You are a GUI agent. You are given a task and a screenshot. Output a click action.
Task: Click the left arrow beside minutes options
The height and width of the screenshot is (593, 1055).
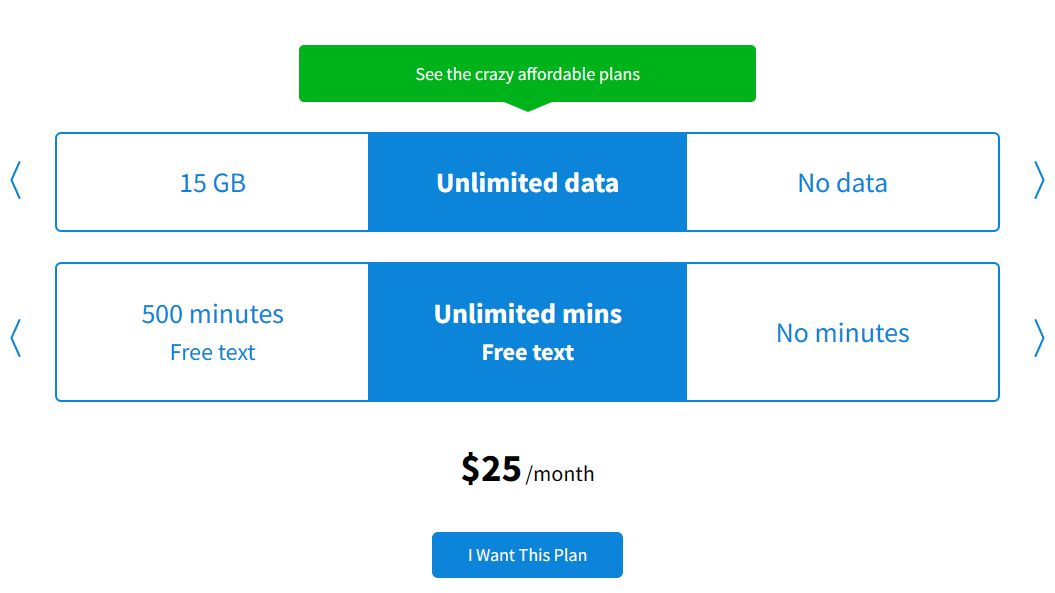(x=15, y=338)
